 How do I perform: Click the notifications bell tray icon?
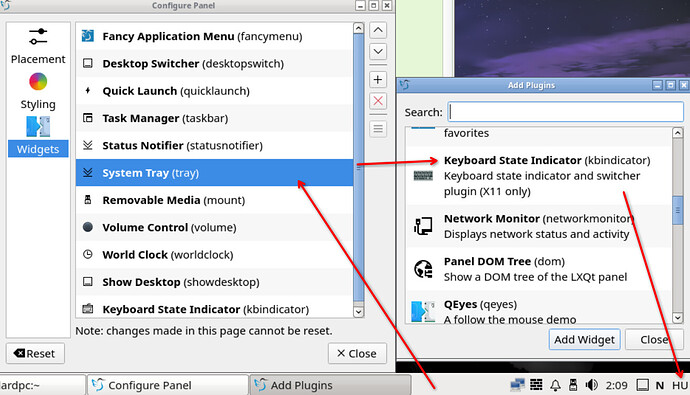555,385
